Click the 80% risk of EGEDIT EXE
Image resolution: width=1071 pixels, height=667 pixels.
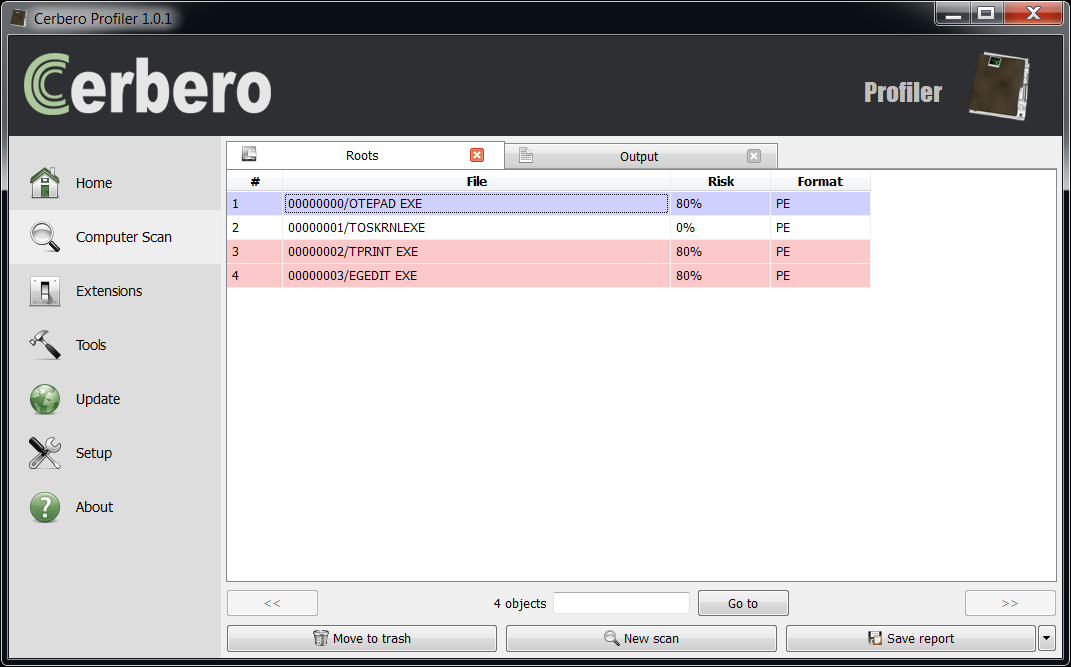coord(721,276)
